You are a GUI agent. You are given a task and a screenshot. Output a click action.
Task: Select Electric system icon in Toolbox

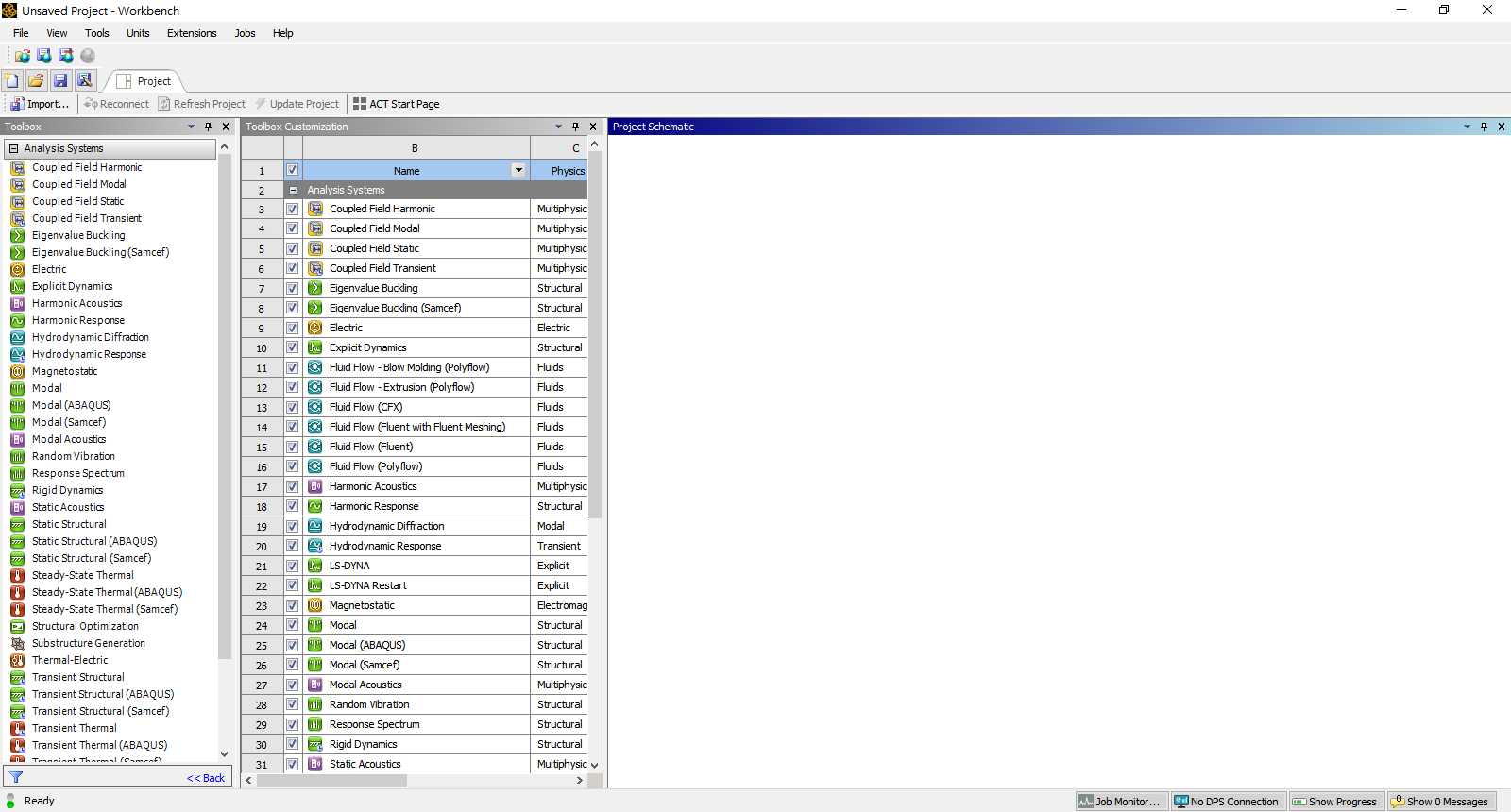tap(17, 269)
